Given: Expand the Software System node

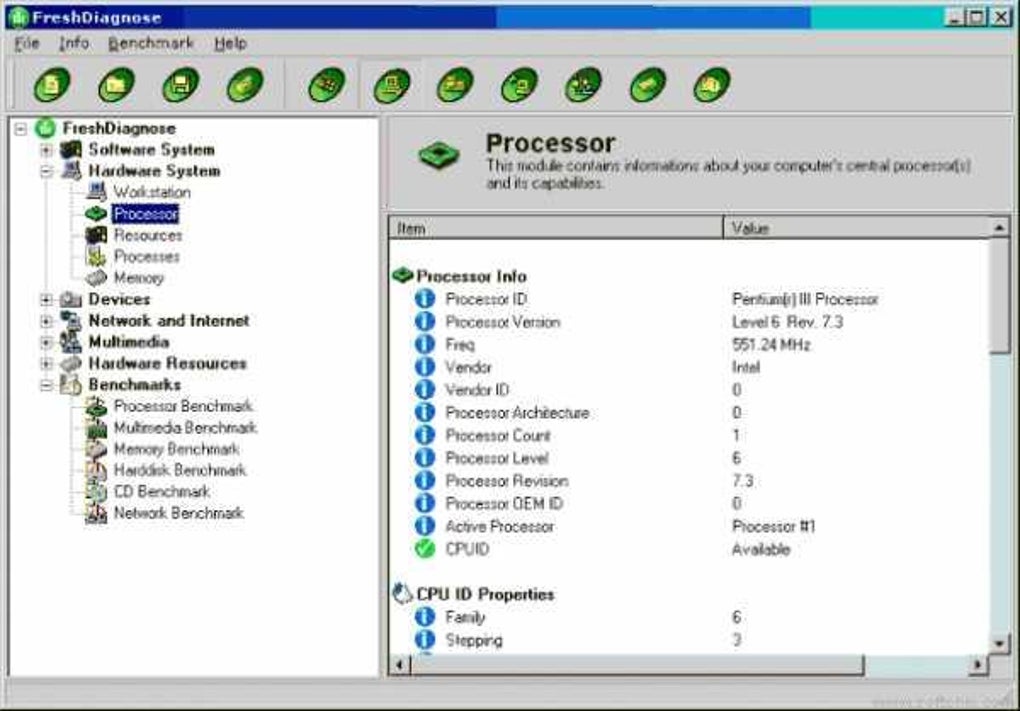Looking at the screenshot, I should (46, 150).
